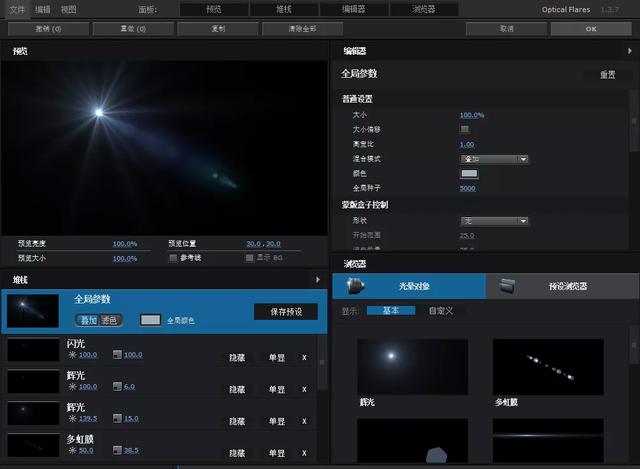Viewport: 640px width, 469px height.
Task: Click the 撤销 (0) button
Action: tap(48, 29)
